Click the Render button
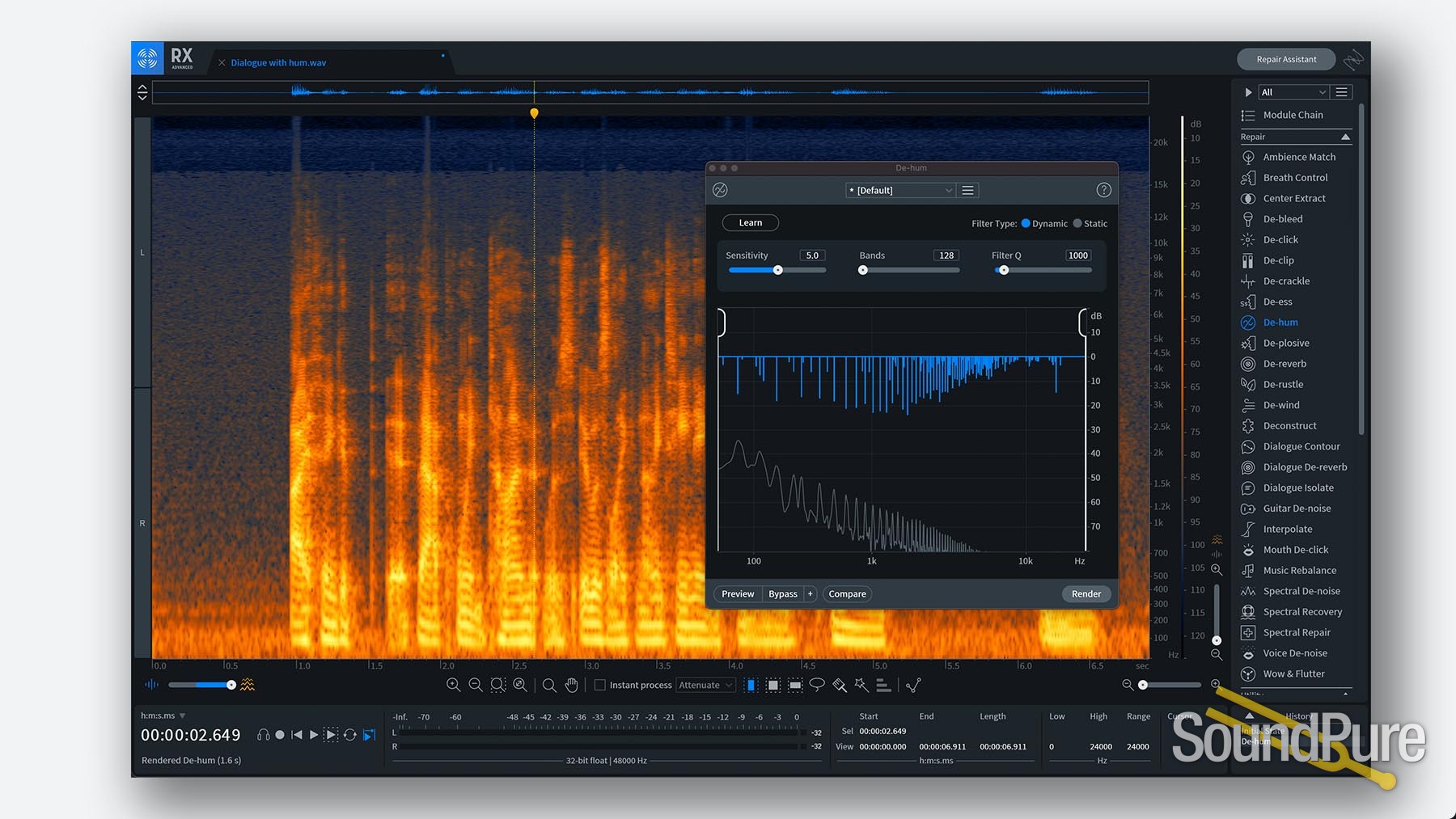The height and width of the screenshot is (819, 1456). pyautogui.click(x=1086, y=593)
